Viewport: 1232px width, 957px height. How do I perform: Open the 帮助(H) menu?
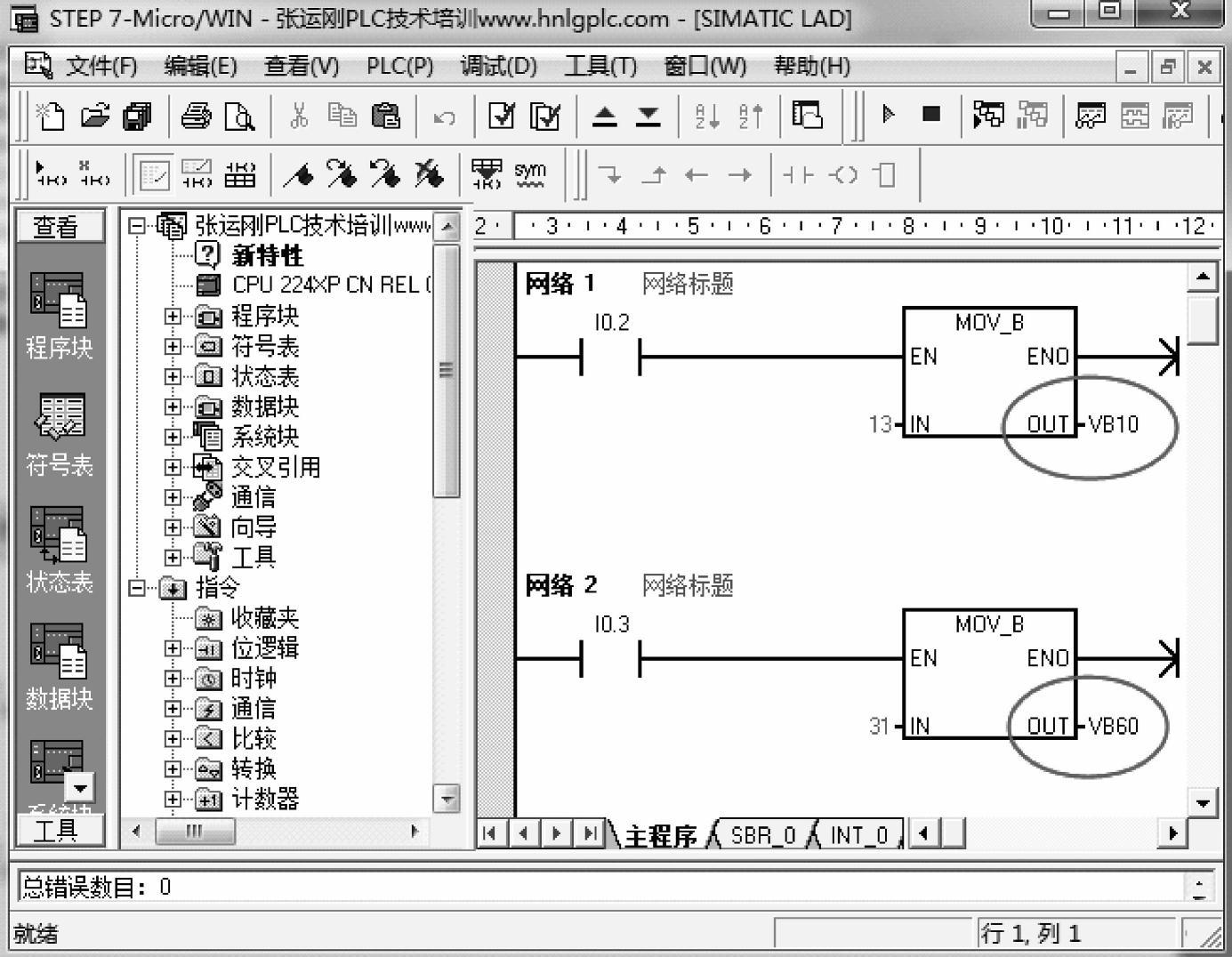(x=811, y=67)
